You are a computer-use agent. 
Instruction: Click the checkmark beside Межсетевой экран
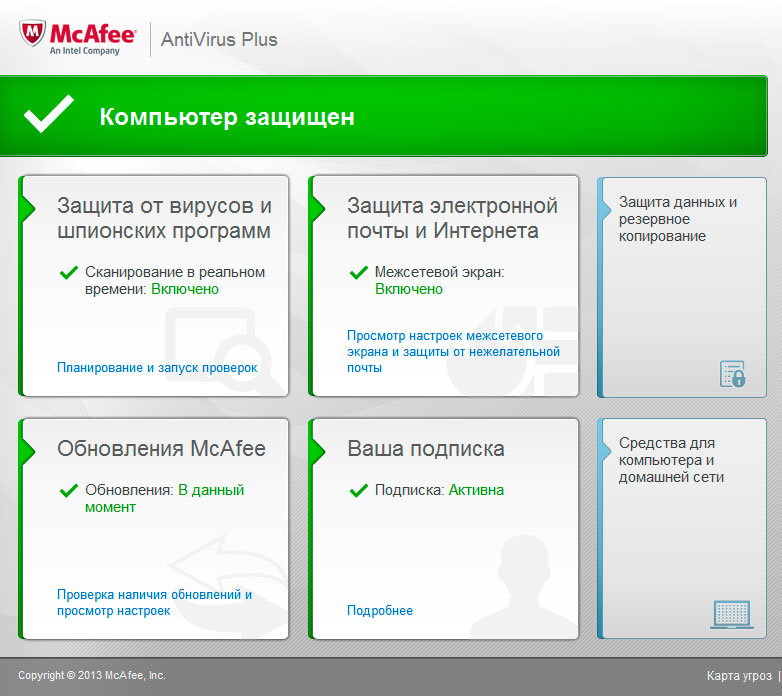pyautogui.click(x=359, y=273)
